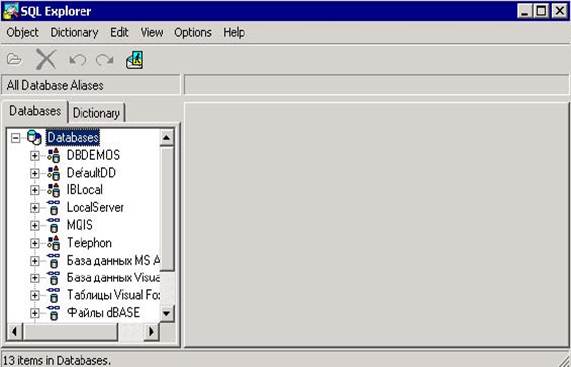571x367 pixels.
Task: Select the Telephon alias
Action: click(x=89, y=242)
